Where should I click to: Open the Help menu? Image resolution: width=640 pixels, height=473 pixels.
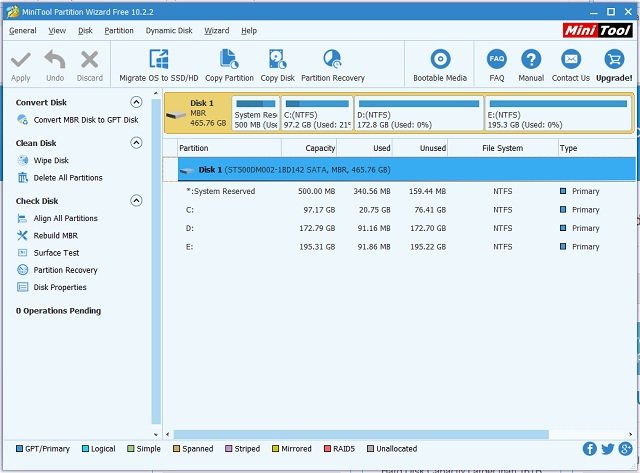coord(249,31)
